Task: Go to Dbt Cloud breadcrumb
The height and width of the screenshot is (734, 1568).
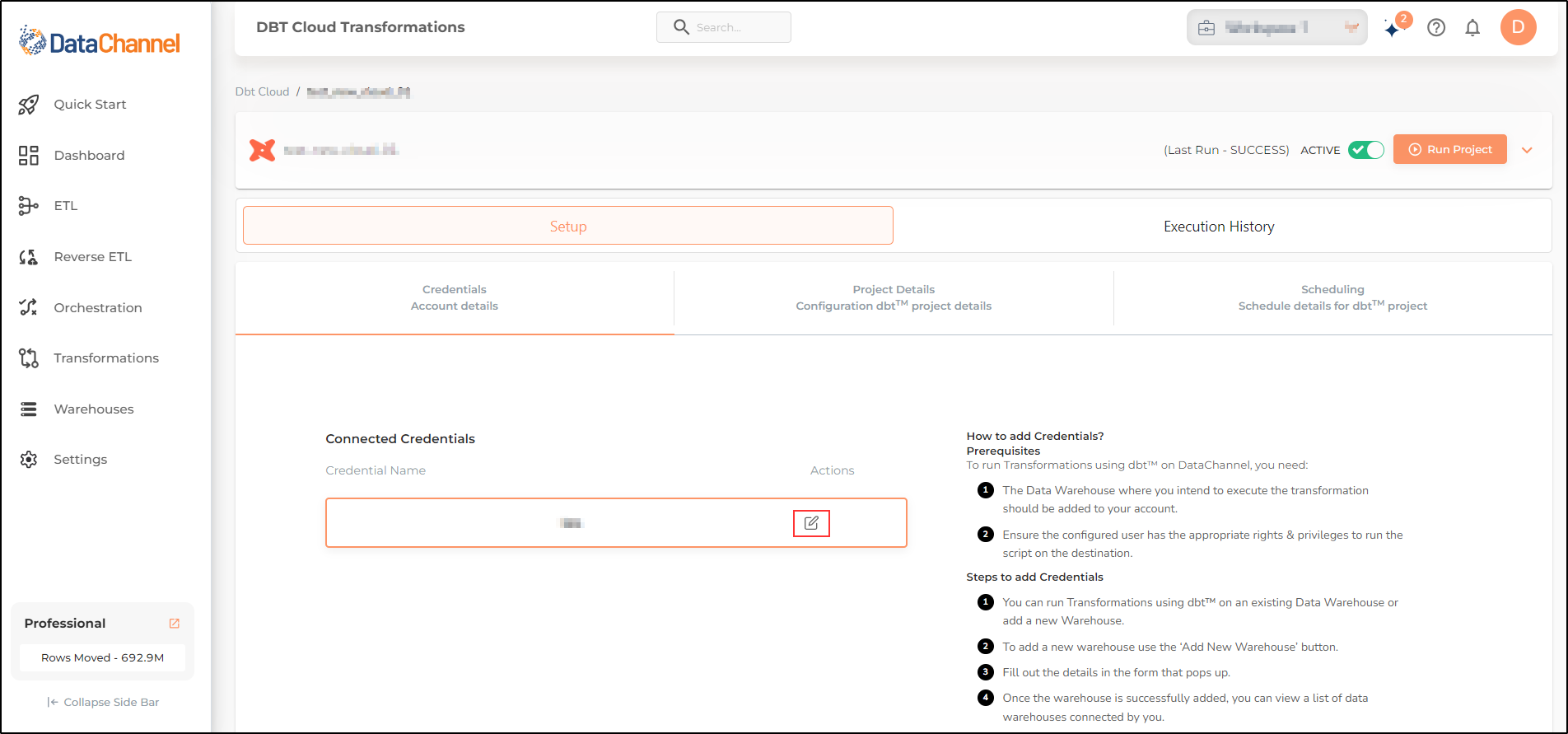Action: click(x=262, y=91)
